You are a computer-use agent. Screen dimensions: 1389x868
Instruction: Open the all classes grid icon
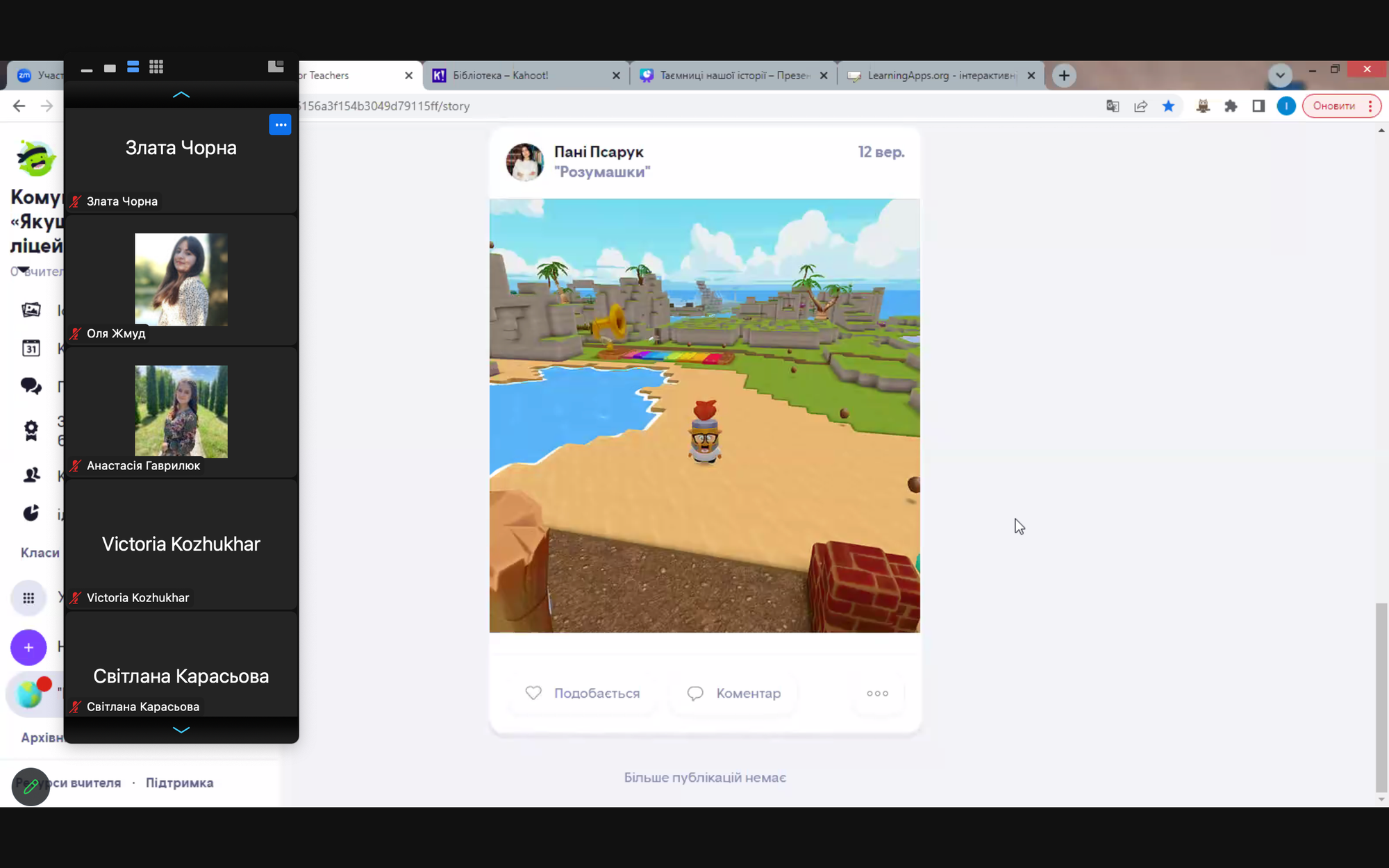tap(28, 598)
